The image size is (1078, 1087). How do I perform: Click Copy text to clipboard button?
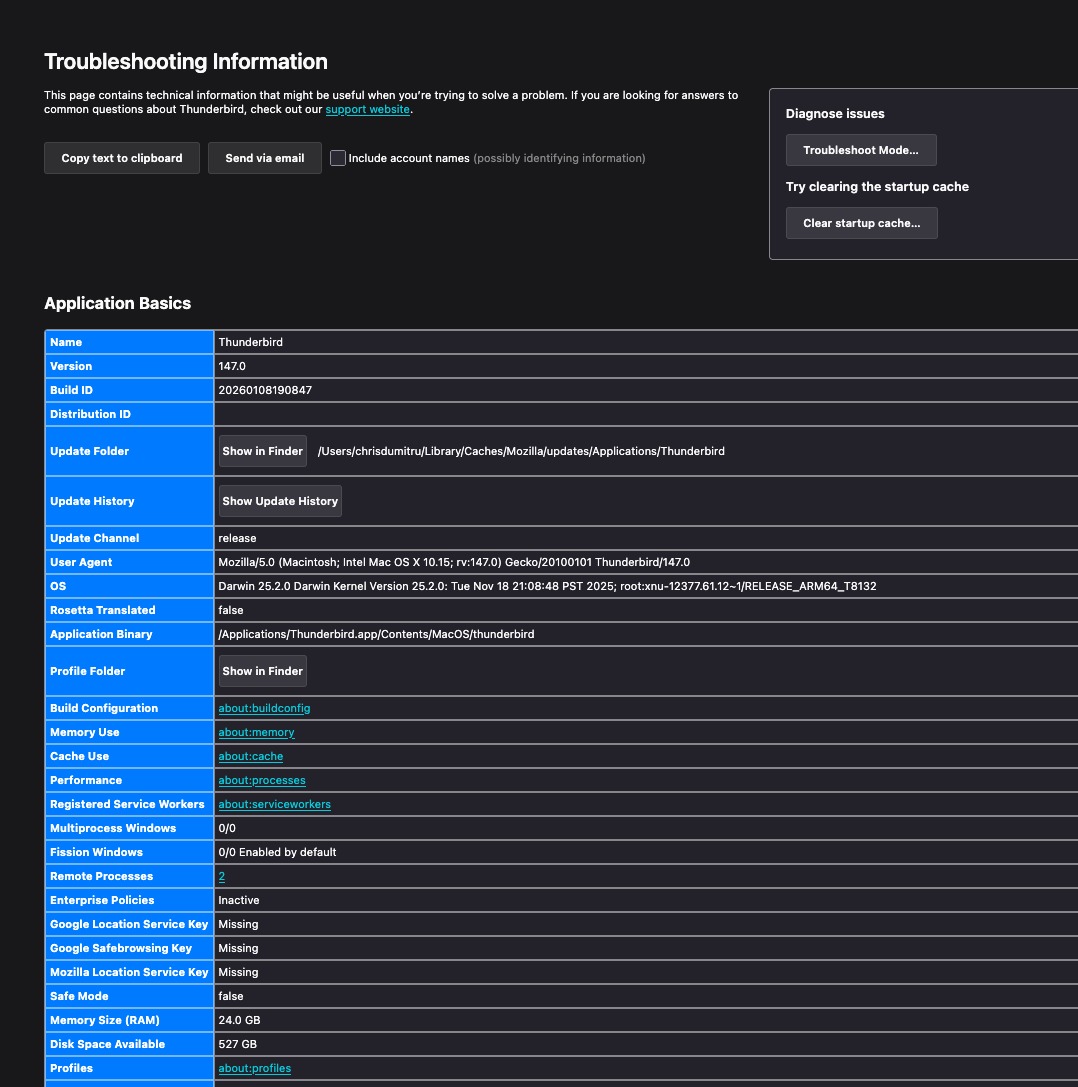click(x=122, y=158)
